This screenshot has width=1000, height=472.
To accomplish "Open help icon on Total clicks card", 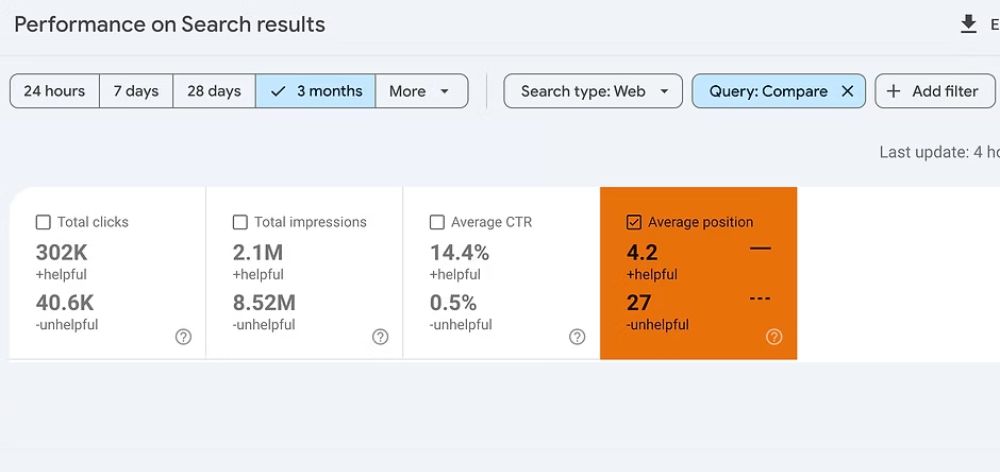I will 183,337.
